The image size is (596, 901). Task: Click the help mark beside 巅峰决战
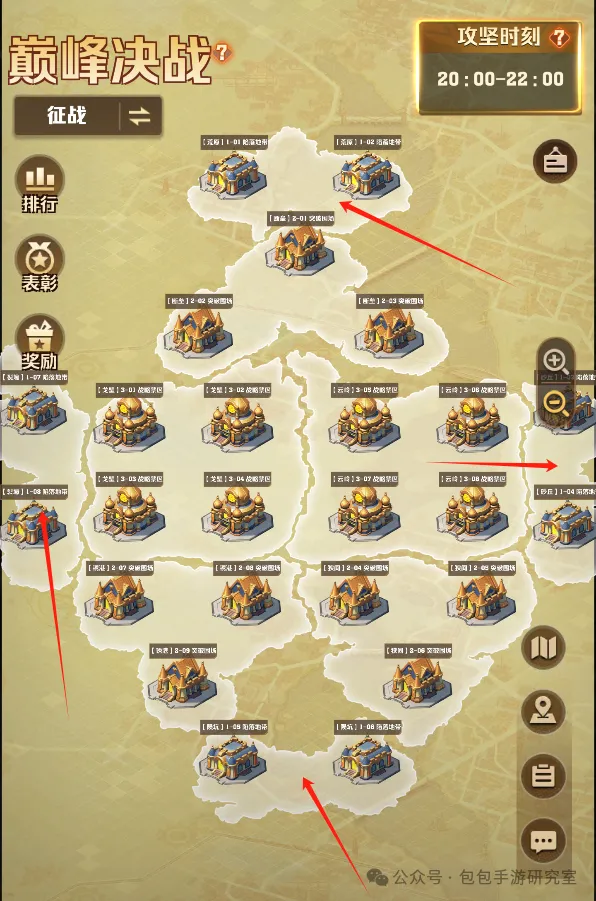(x=222, y=53)
